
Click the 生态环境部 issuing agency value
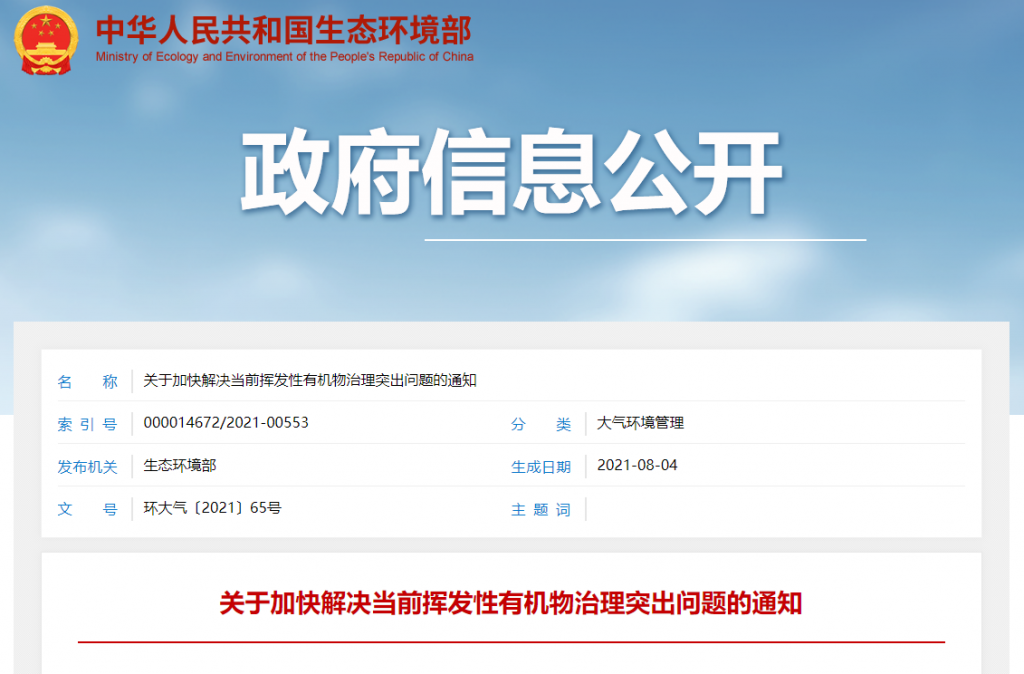click(x=180, y=466)
